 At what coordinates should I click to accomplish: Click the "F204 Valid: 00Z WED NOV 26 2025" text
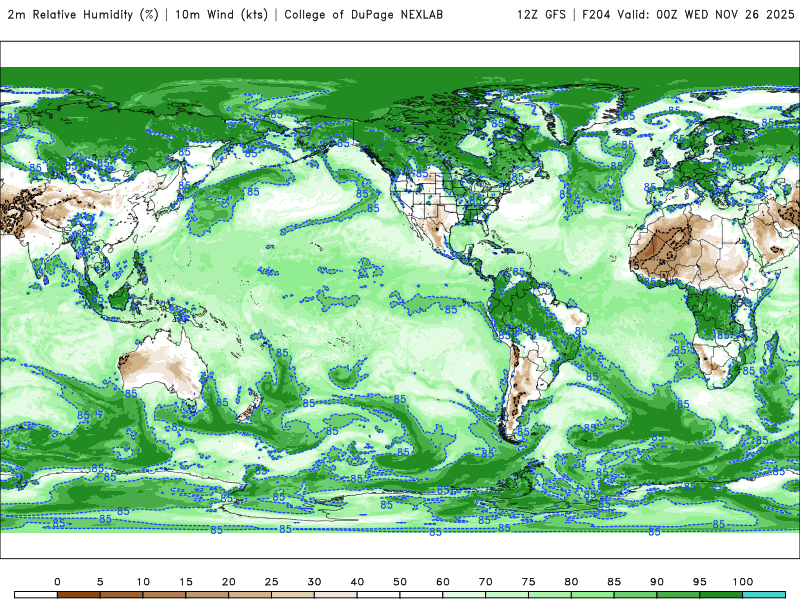click(688, 14)
